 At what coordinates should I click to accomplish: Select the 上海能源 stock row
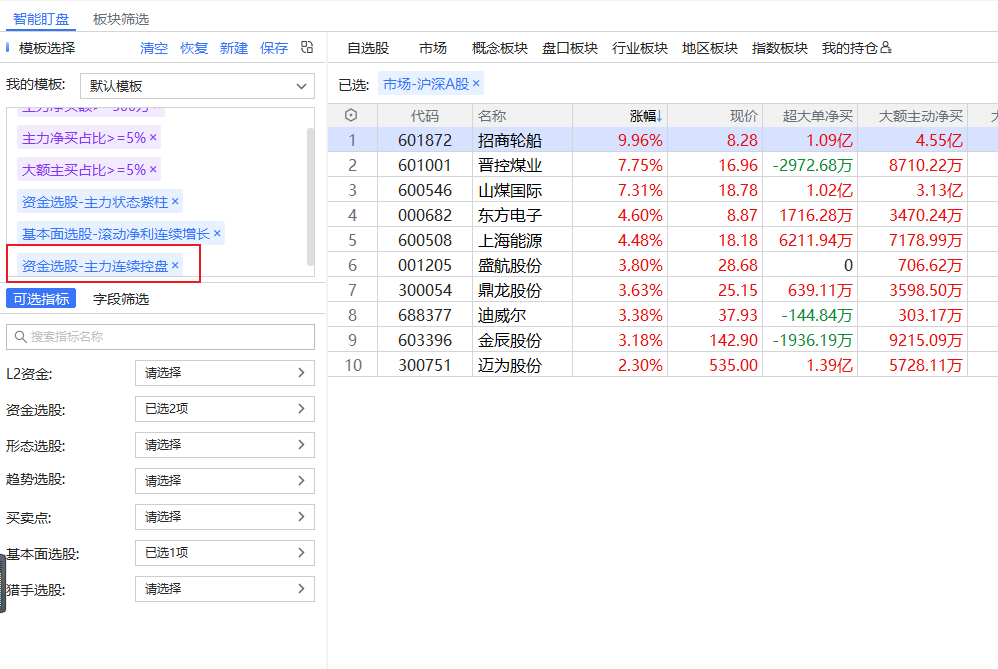point(663,241)
